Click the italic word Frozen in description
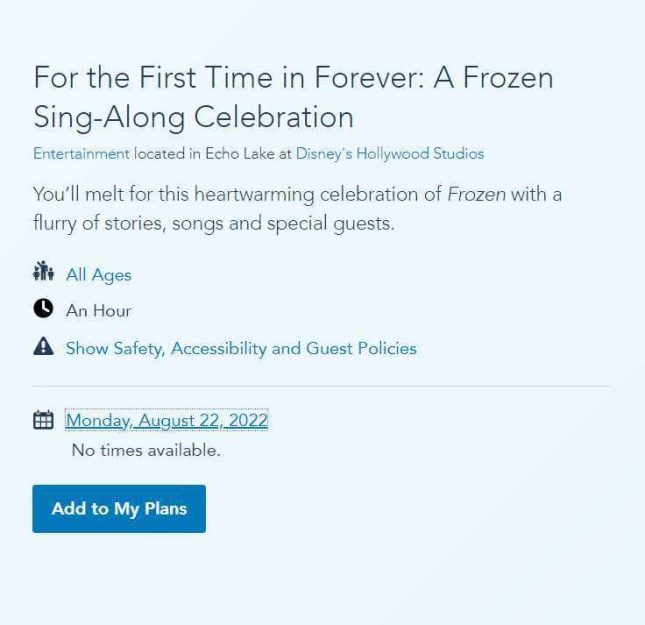The width and height of the screenshot is (645, 625). click(476, 194)
